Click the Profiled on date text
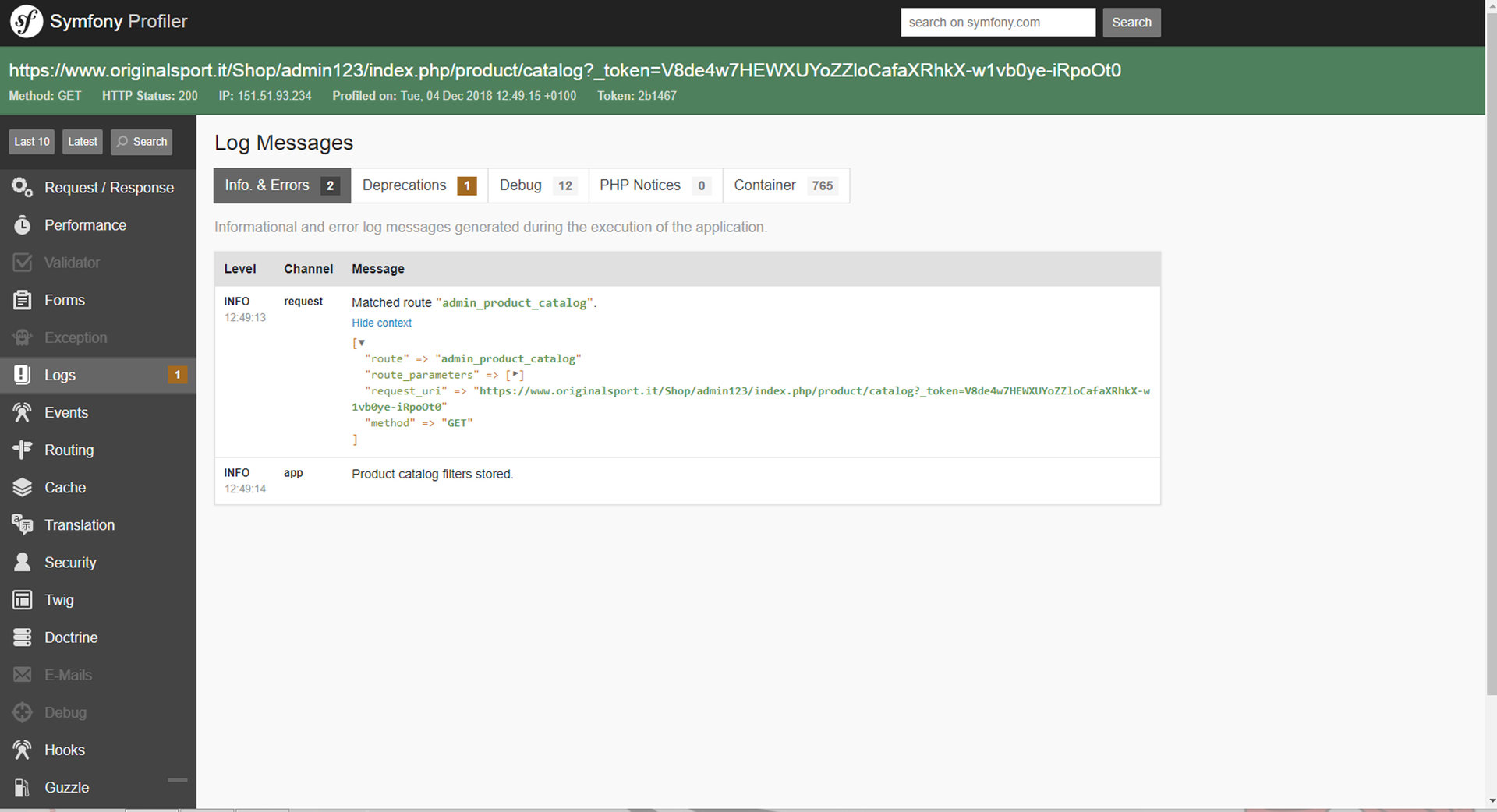The height and width of the screenshot is (812, 1497). (455, 96)
